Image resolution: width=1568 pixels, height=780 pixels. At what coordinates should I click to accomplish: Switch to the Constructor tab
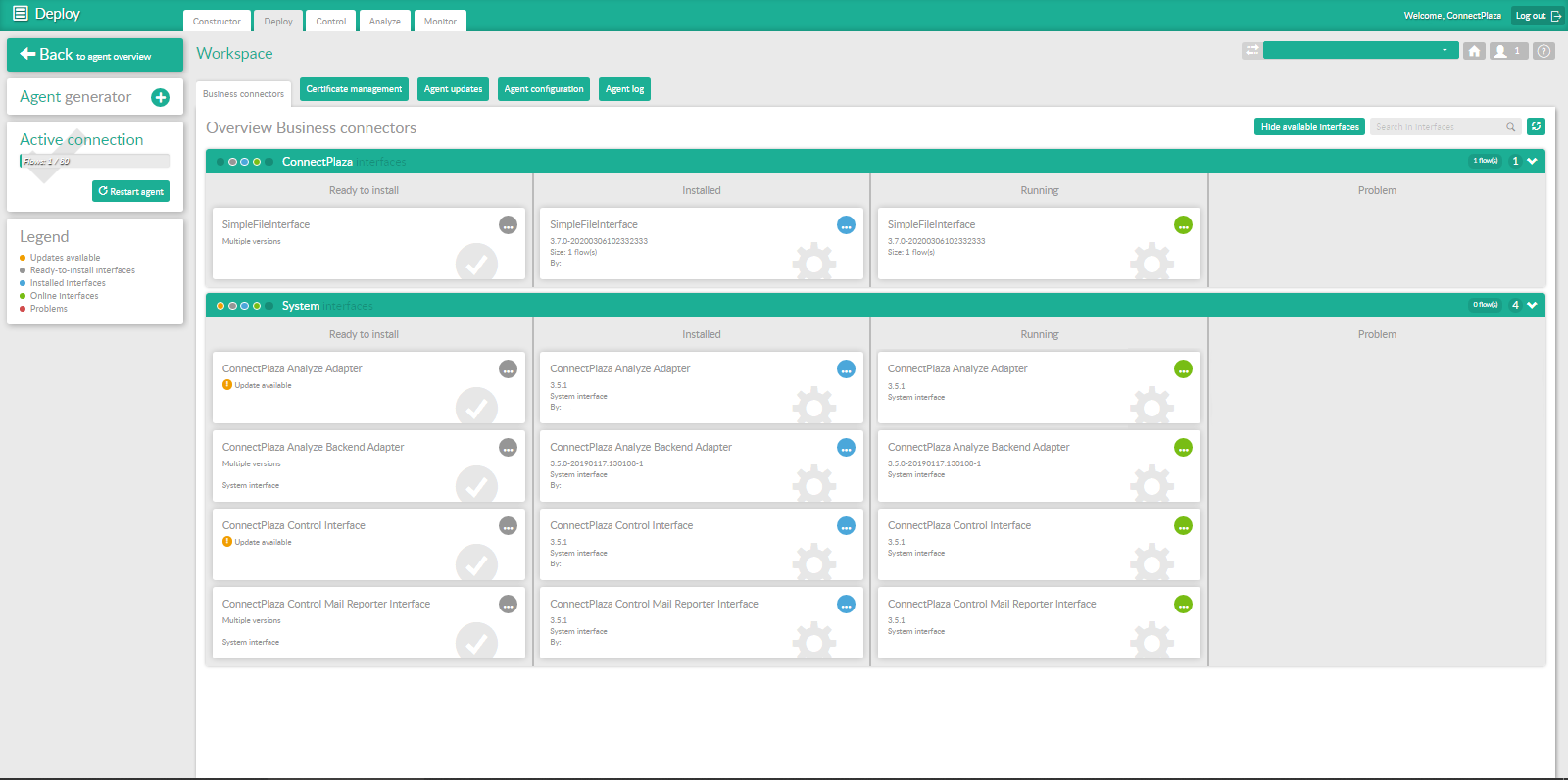217,21
